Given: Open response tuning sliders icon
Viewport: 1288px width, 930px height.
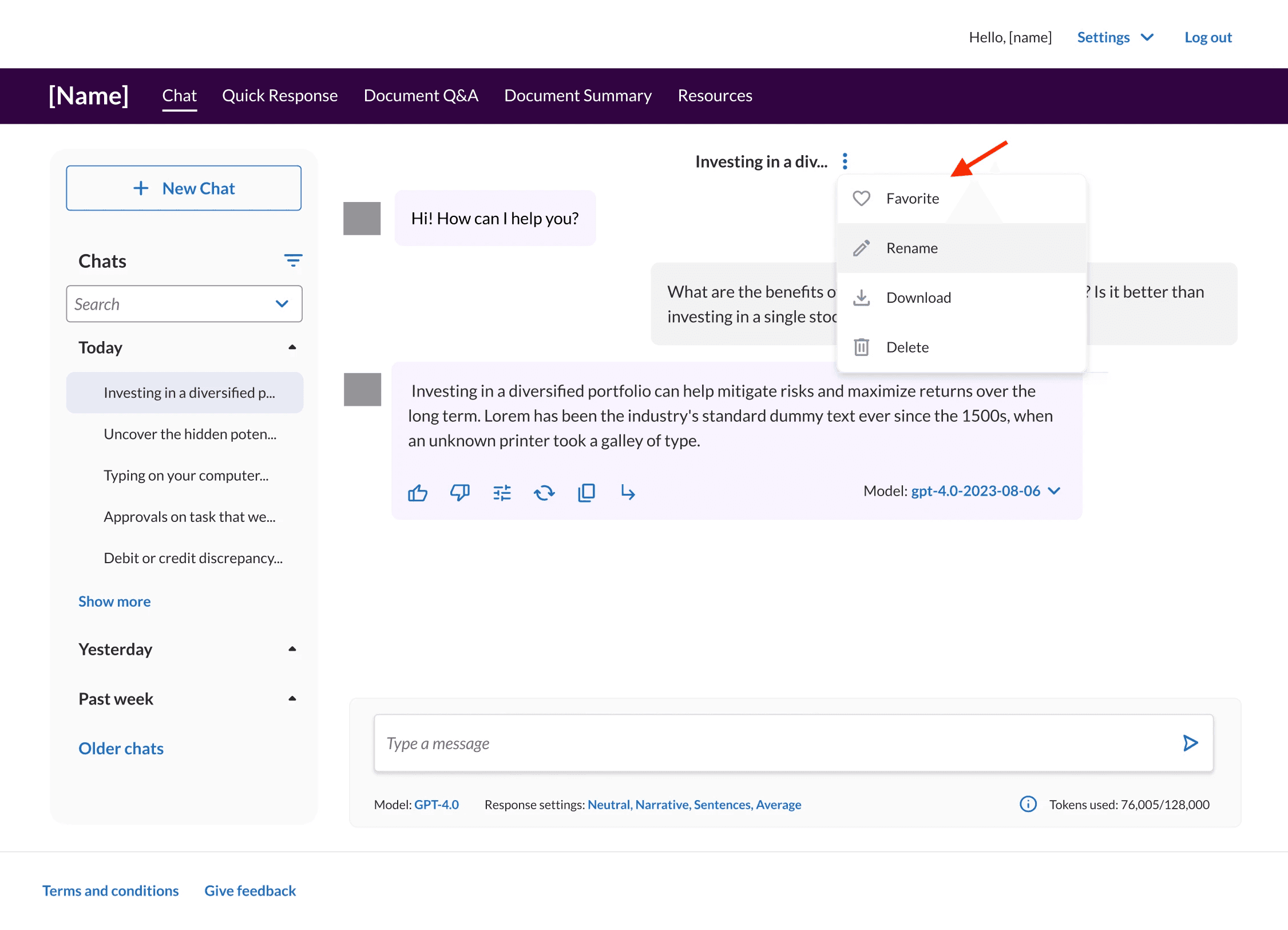Looking at the screenshot, I should pos(502,492).
